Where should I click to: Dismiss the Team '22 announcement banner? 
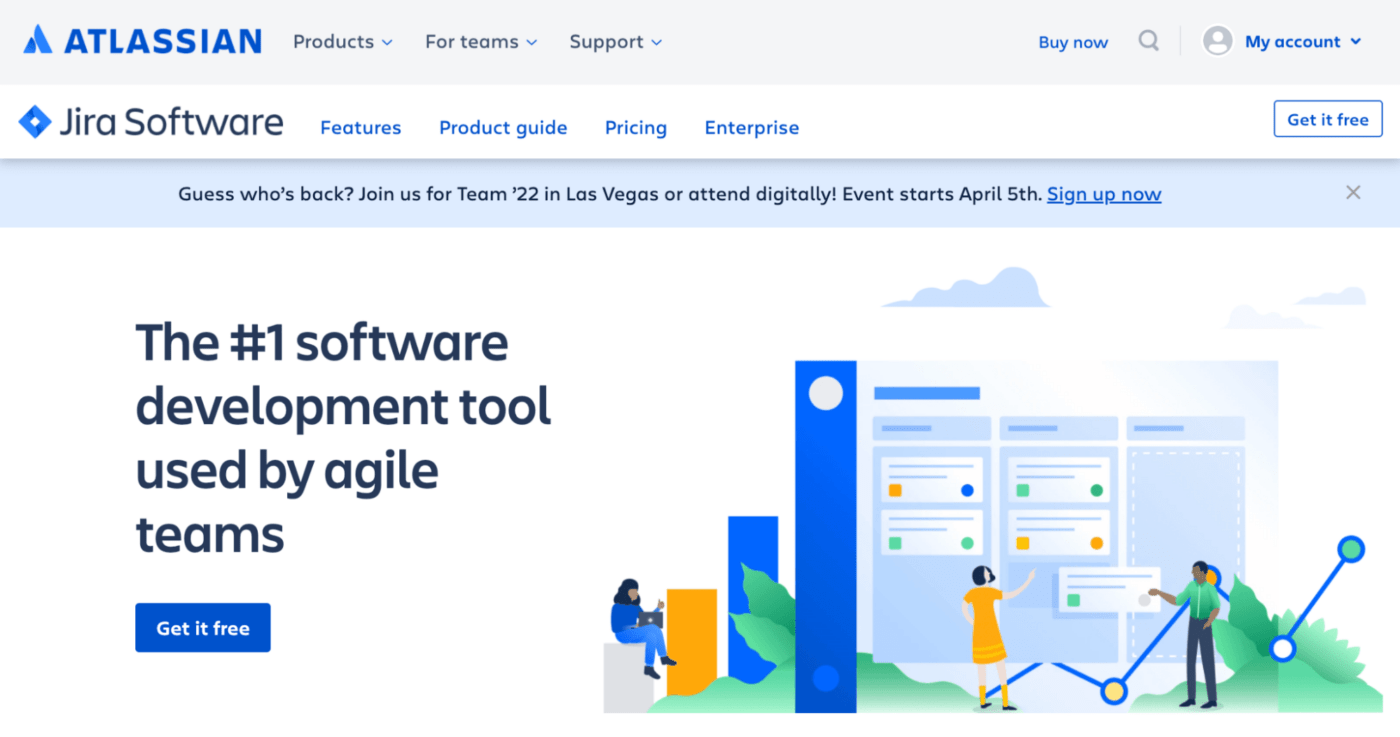coord(1353,193)
